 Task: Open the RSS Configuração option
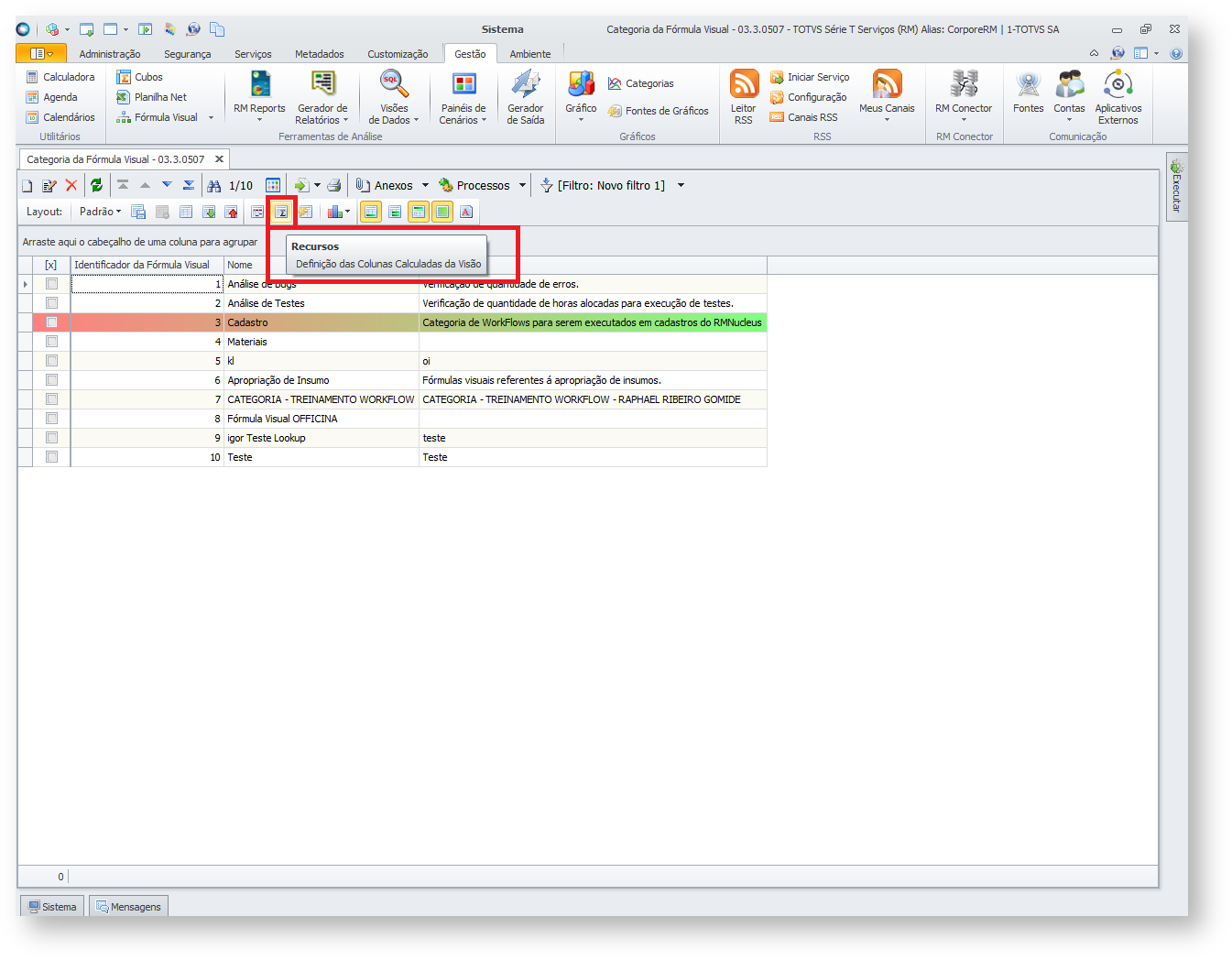[808, 97]
